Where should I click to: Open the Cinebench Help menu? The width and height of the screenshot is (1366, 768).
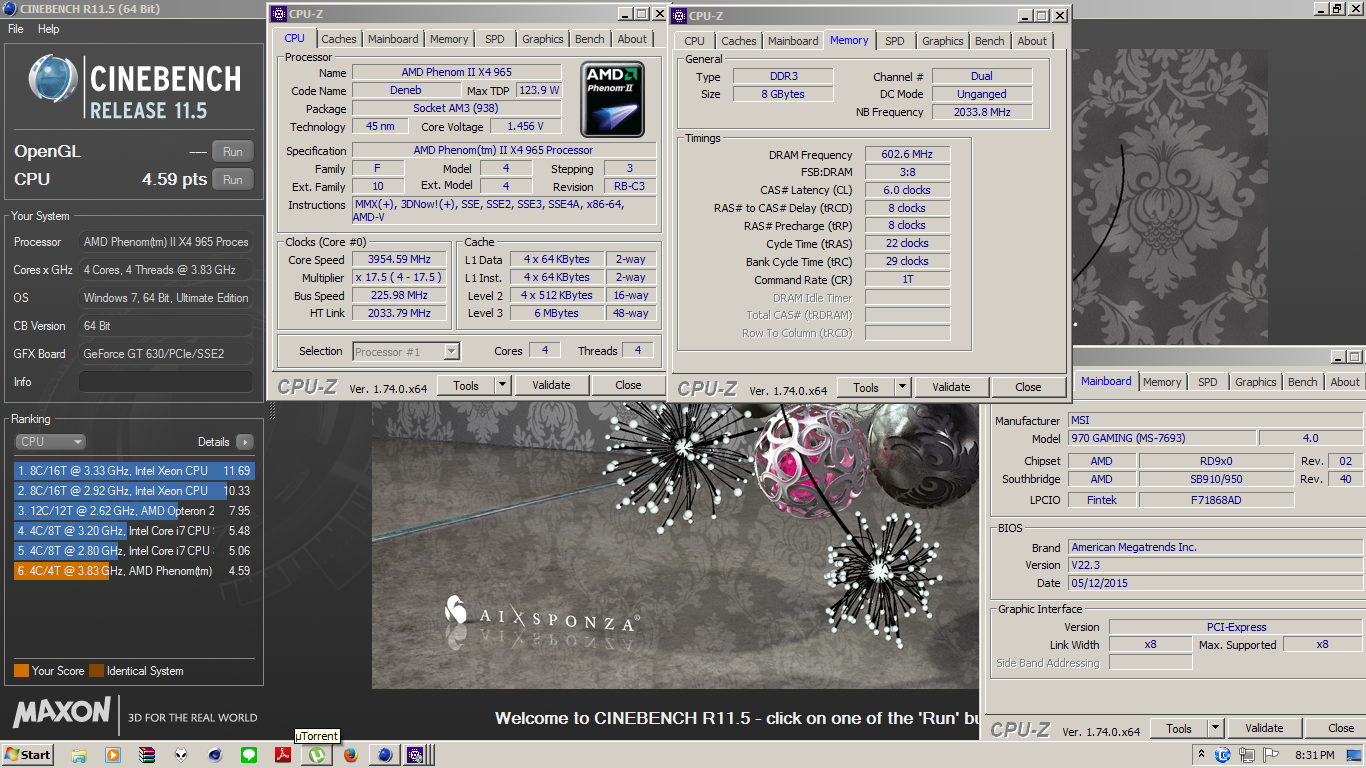click(49, 29)
